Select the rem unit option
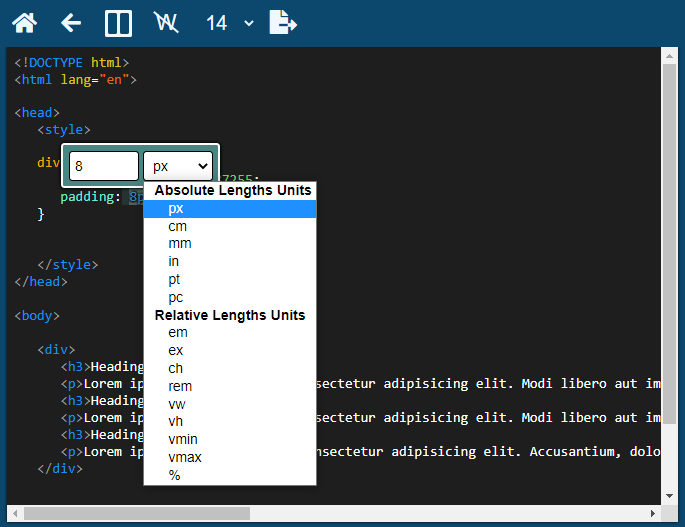The height and width of the screenshot is (527, 685). (x=230, y=386)
